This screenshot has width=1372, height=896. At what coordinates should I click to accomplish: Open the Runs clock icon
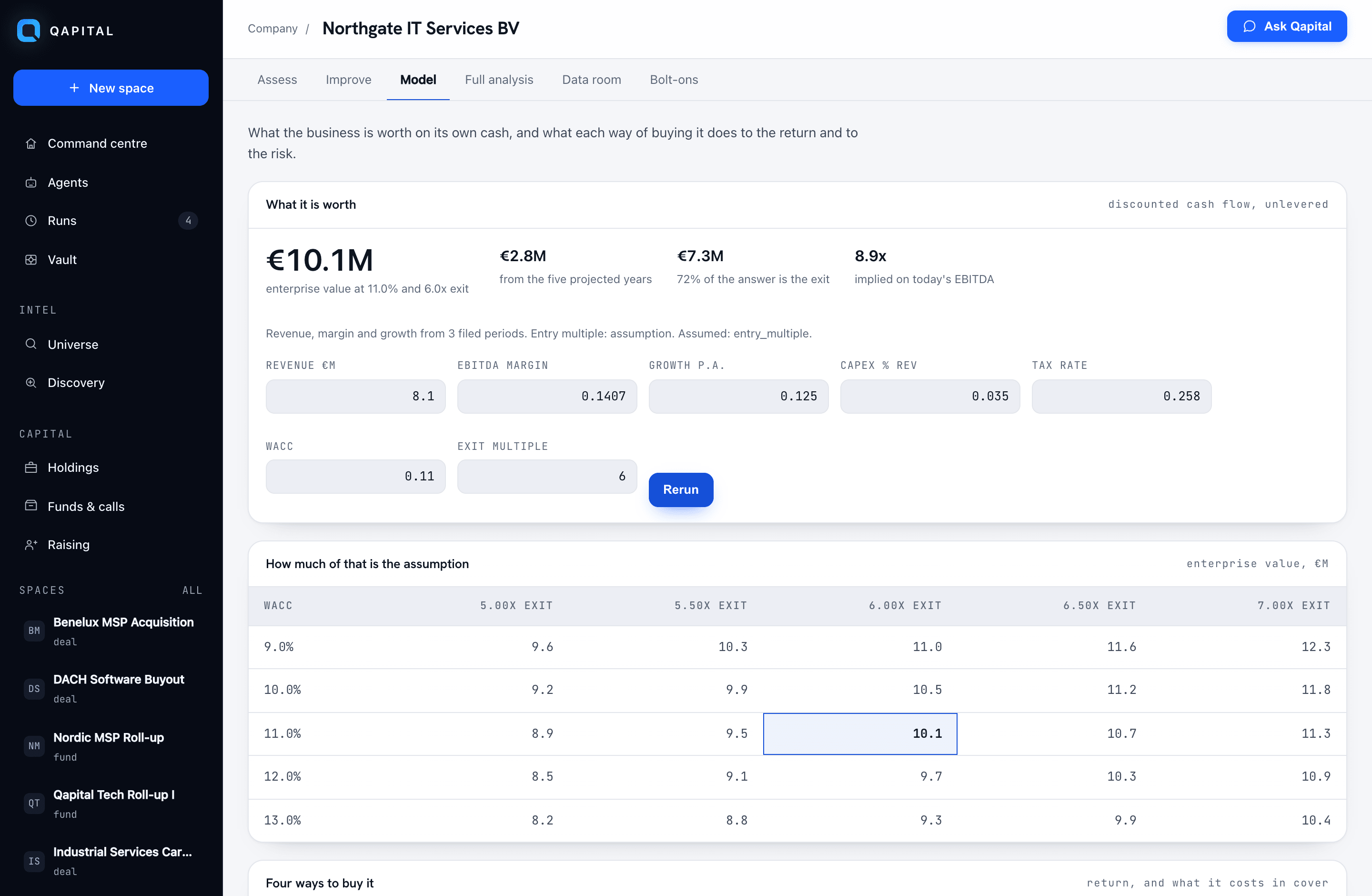[31, 221]
